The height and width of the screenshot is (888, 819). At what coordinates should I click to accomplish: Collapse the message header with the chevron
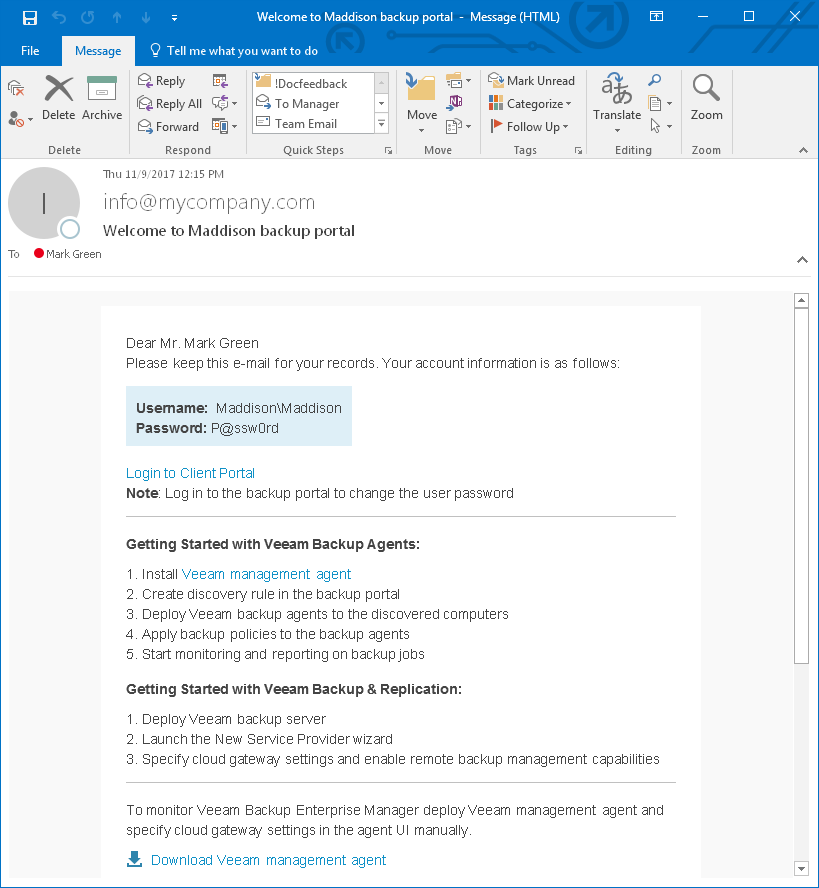pyautogui.click(x=802, y=259)
